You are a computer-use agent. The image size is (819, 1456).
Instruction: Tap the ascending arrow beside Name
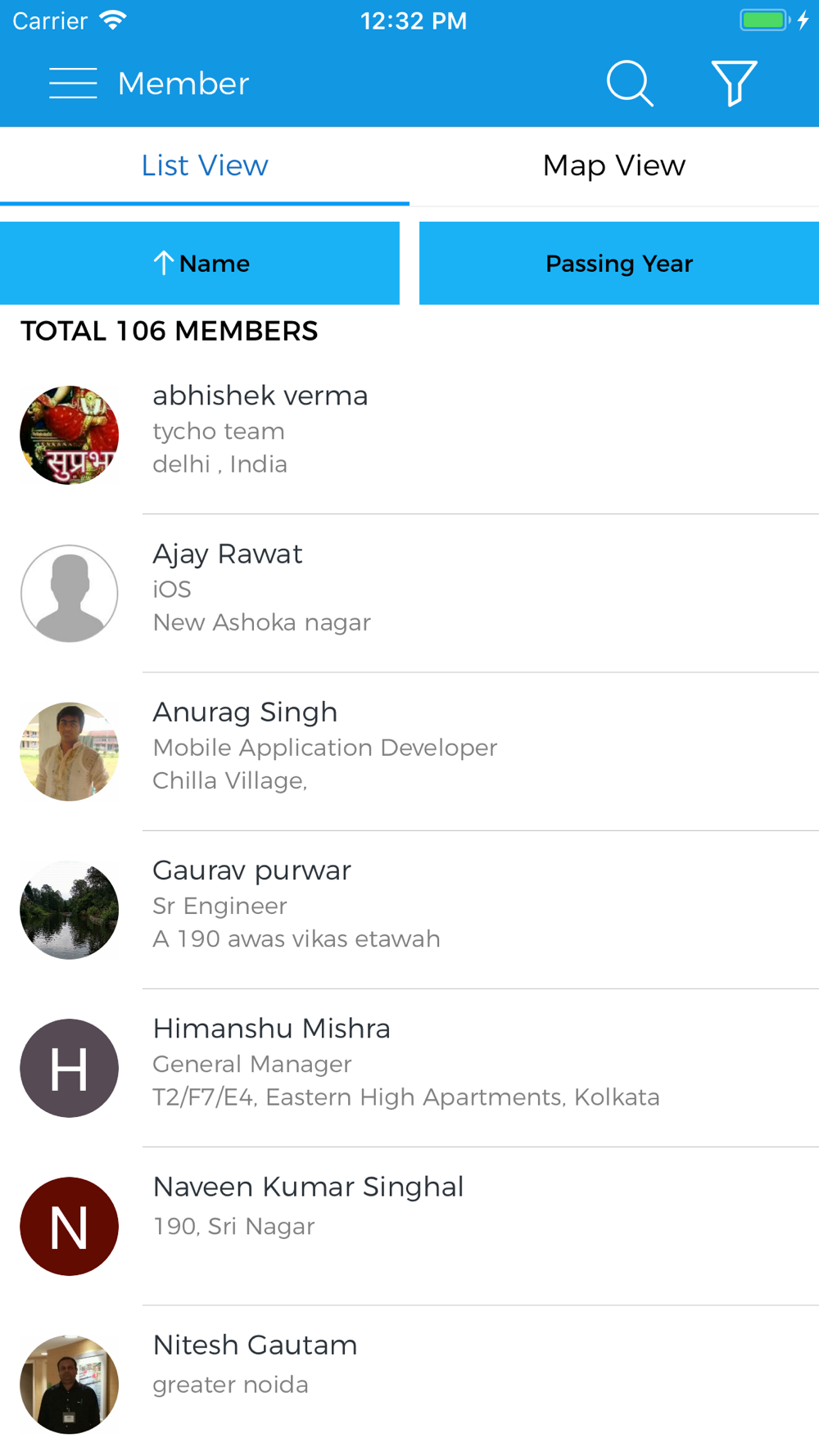tap(163, 263)
